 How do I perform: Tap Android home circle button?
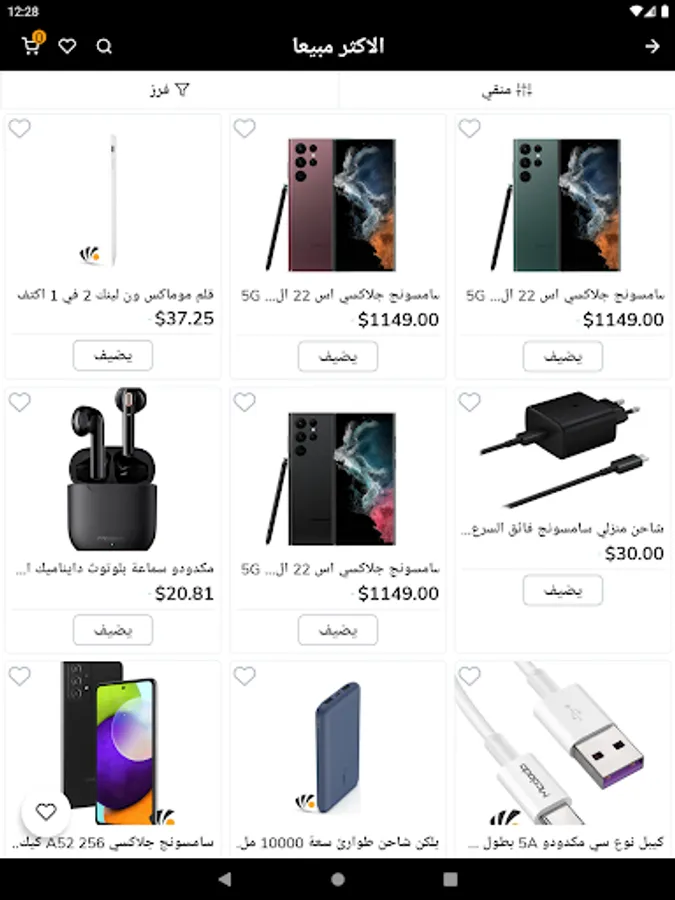pyautogui.click(x=338, y=879)
